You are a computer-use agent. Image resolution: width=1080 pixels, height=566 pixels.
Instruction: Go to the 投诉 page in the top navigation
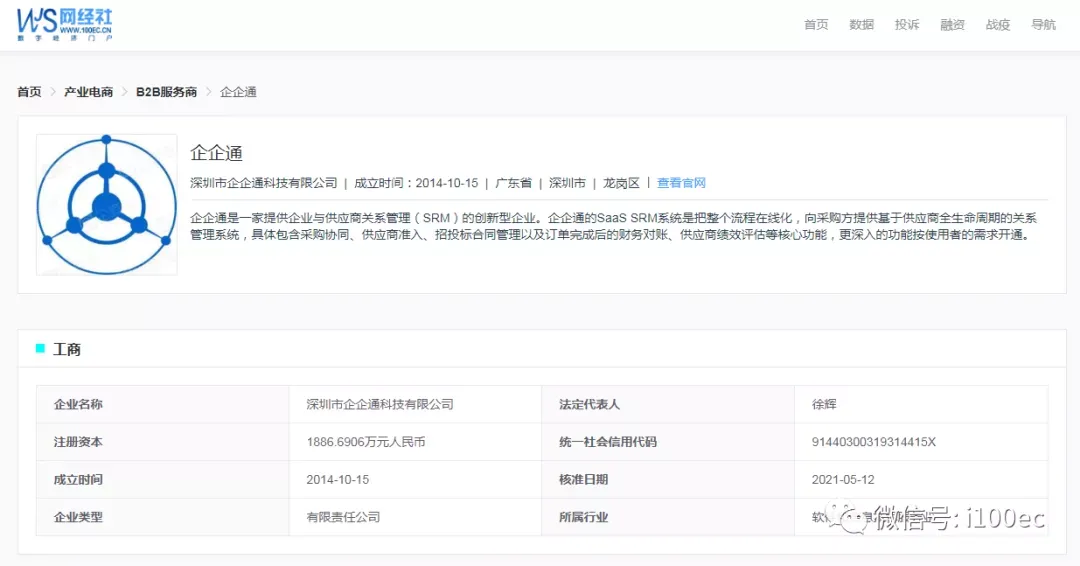(x=907, y=25)
